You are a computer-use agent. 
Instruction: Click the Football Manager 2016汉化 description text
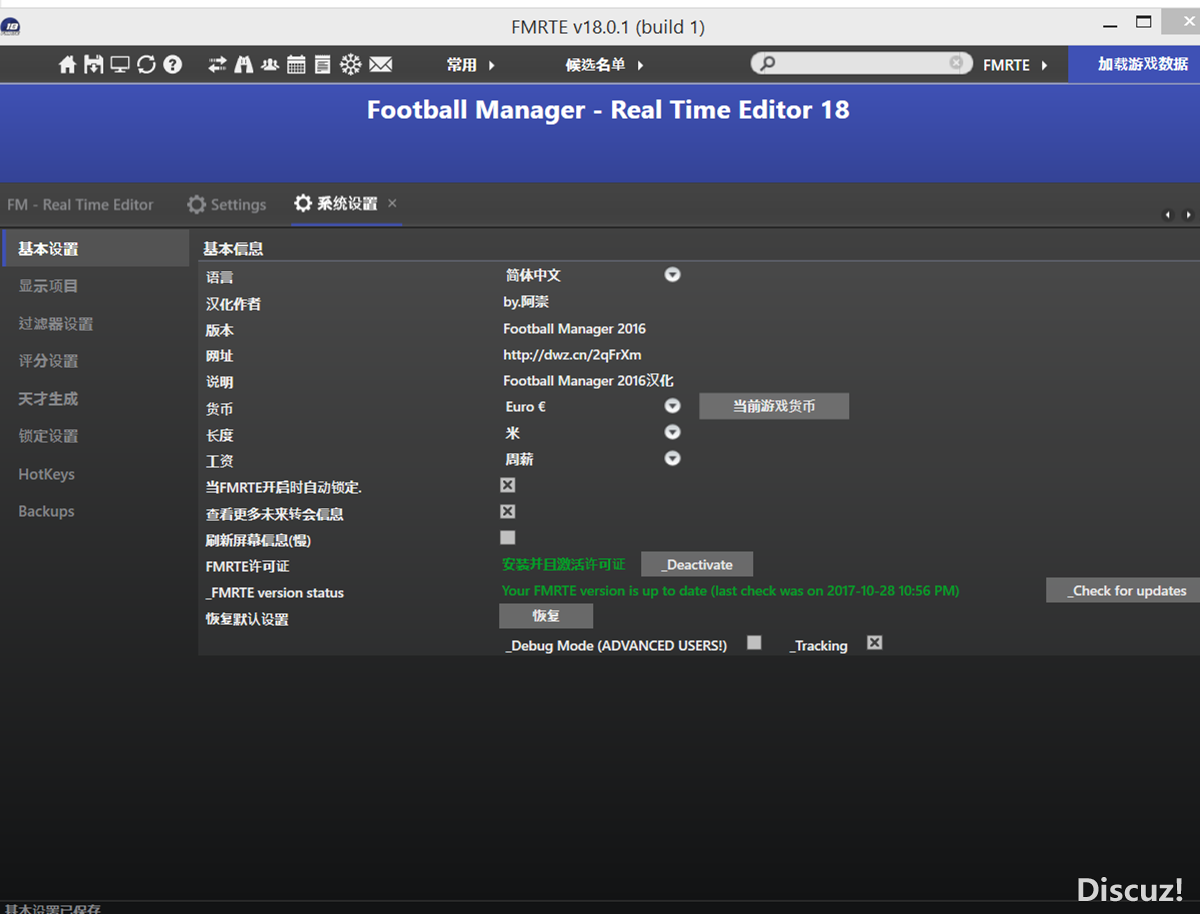[x=588, y=381]
